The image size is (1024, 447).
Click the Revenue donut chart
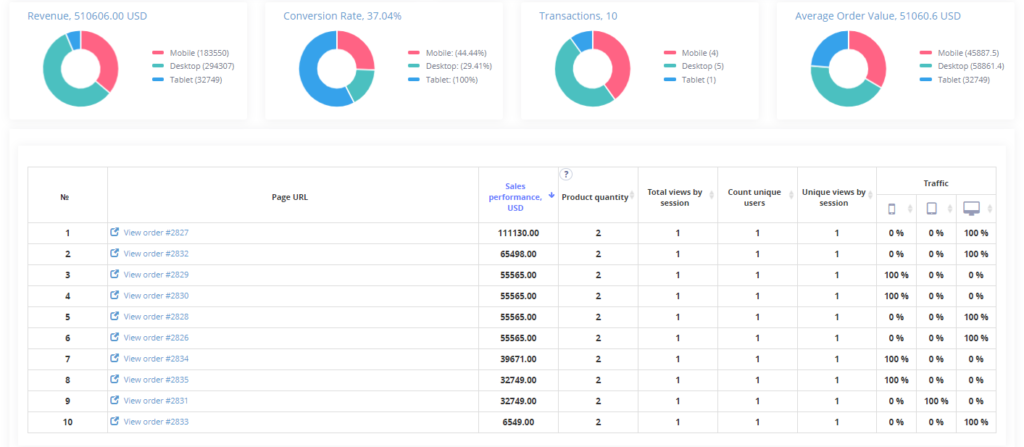click(x=81, y=69)
